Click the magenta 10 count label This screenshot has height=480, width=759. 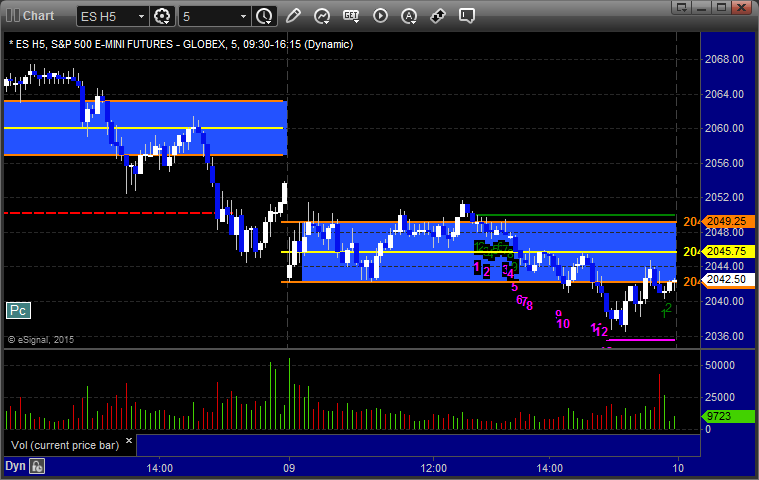pyautogui.click(x=563, y=324)
